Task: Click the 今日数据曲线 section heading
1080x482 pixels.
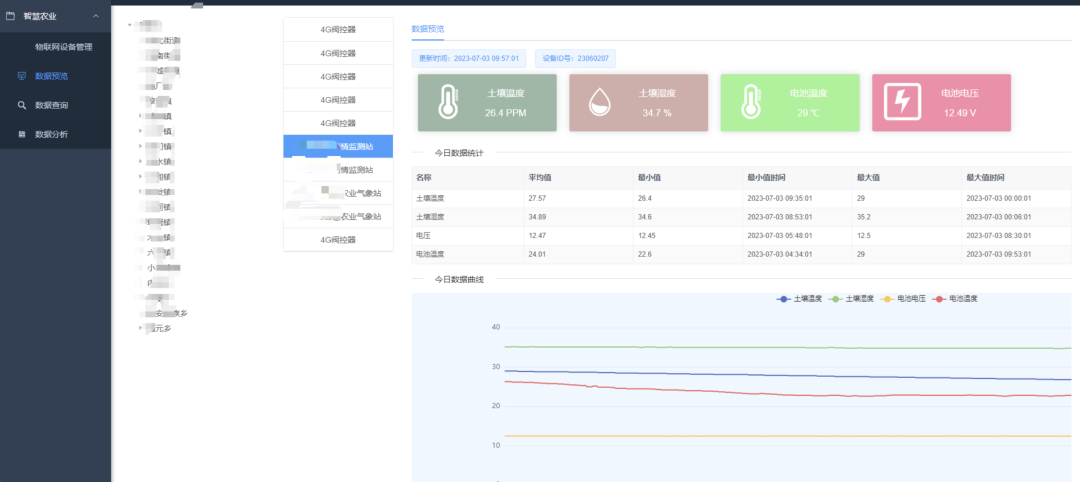Action: pos(459,280)
